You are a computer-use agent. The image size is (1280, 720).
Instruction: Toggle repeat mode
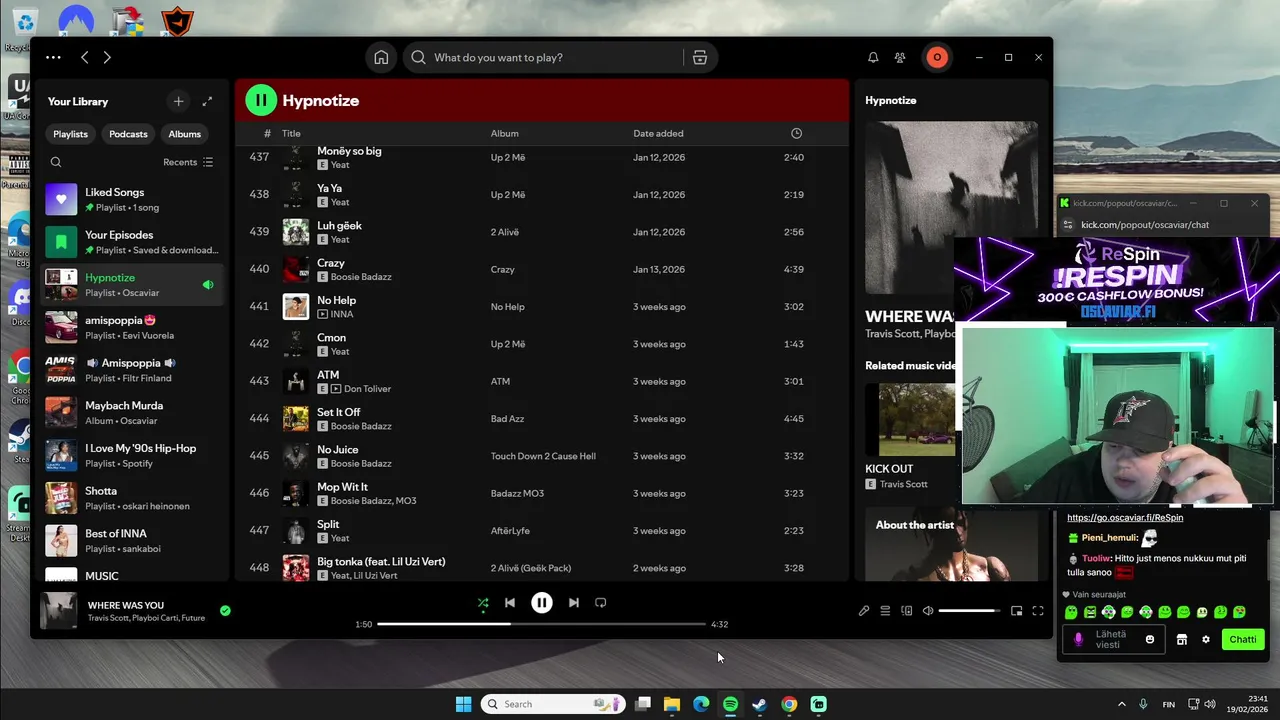tap(601, 603)
